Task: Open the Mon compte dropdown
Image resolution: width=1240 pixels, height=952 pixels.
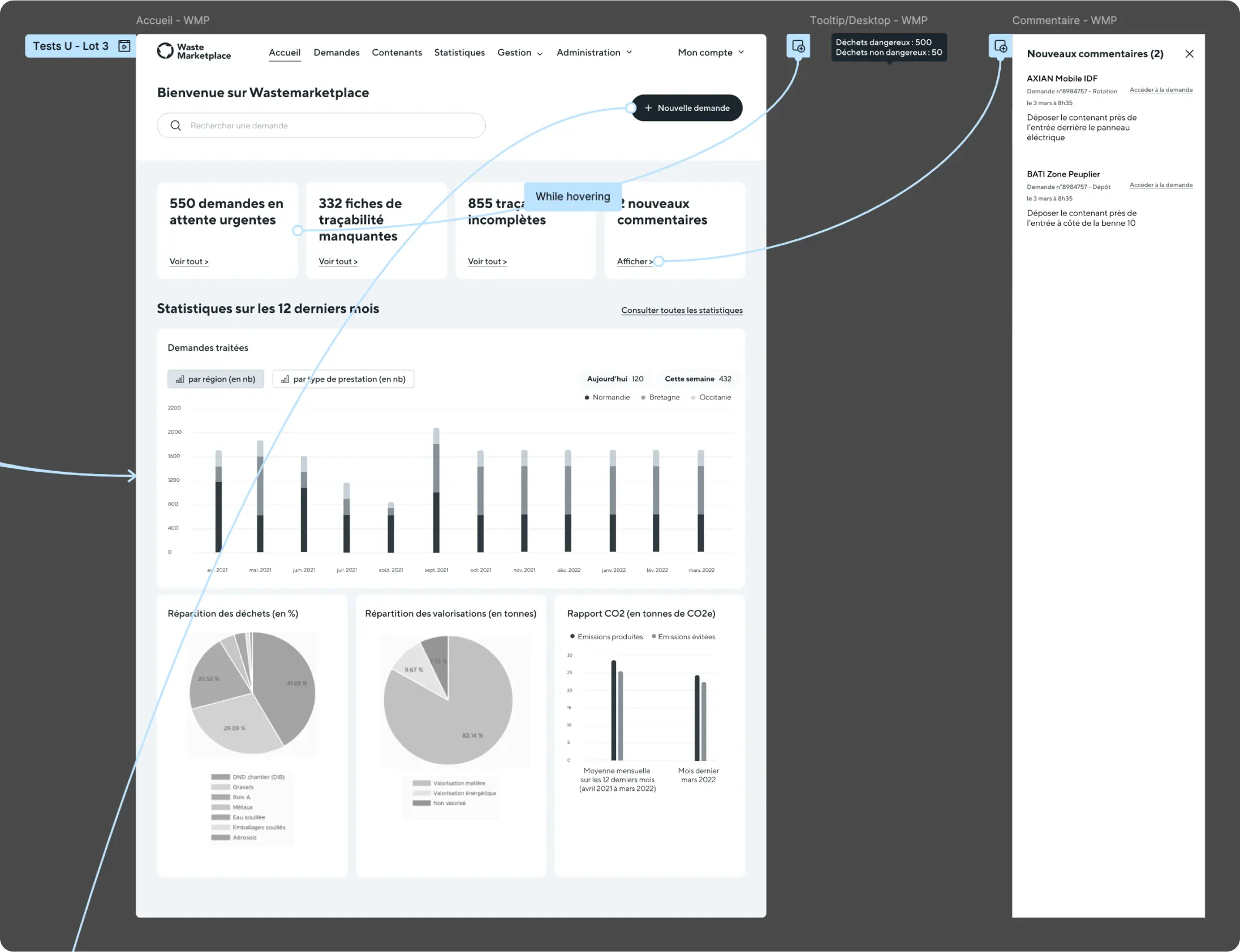Action: pyautogui.click(x=710, y=53)
